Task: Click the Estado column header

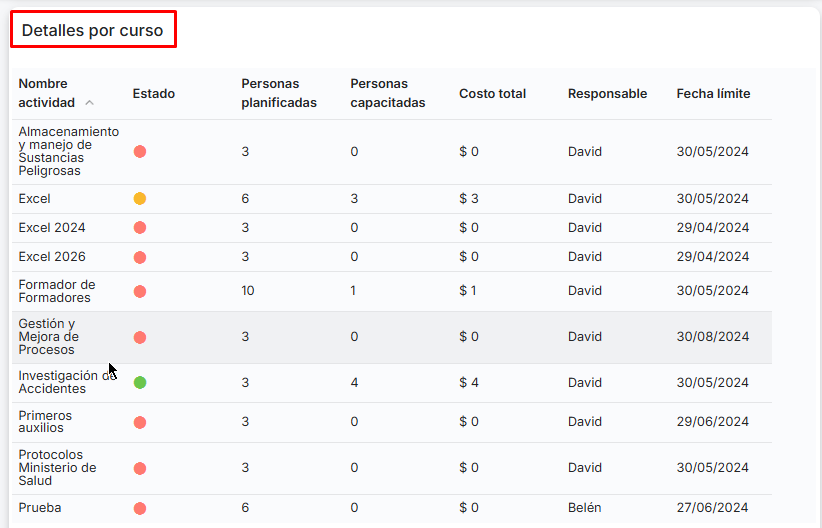Action: click(x=153, y=94)
